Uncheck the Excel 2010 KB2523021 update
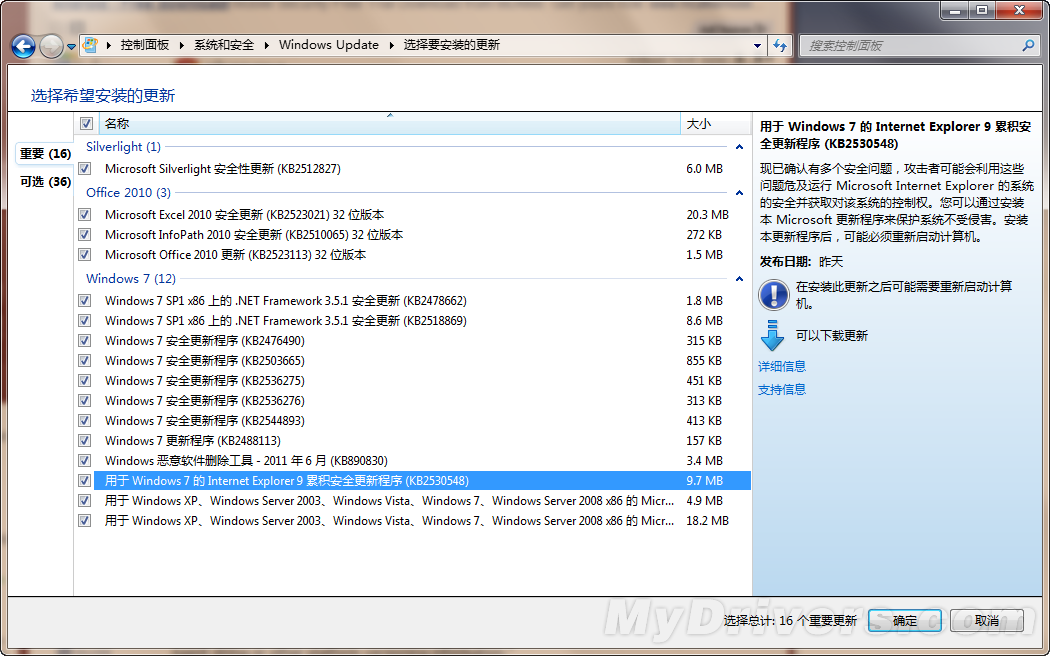The height and width of the screenshot is (656, 1050). coord(84,215)
